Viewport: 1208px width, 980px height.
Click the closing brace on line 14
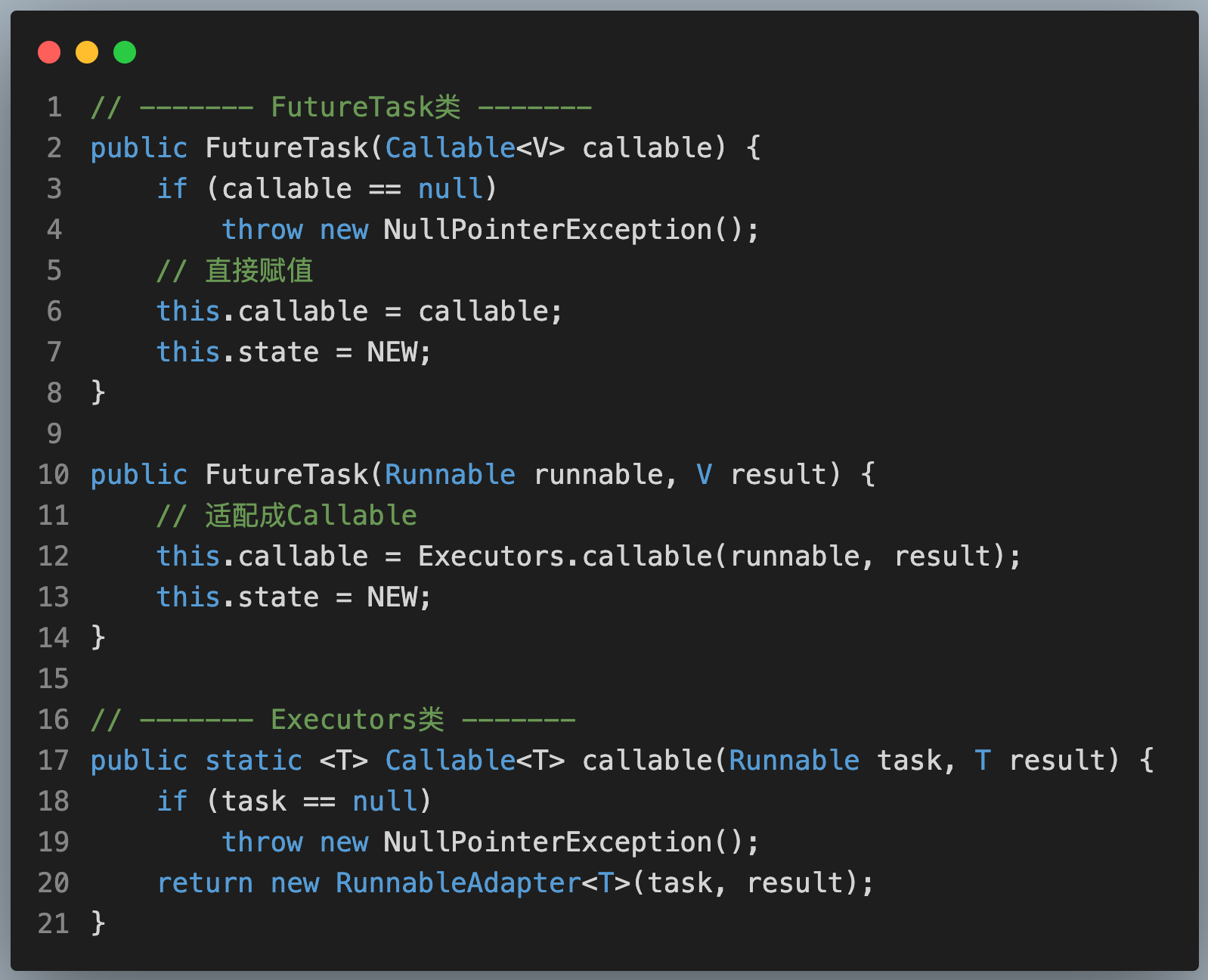(98, 638)
